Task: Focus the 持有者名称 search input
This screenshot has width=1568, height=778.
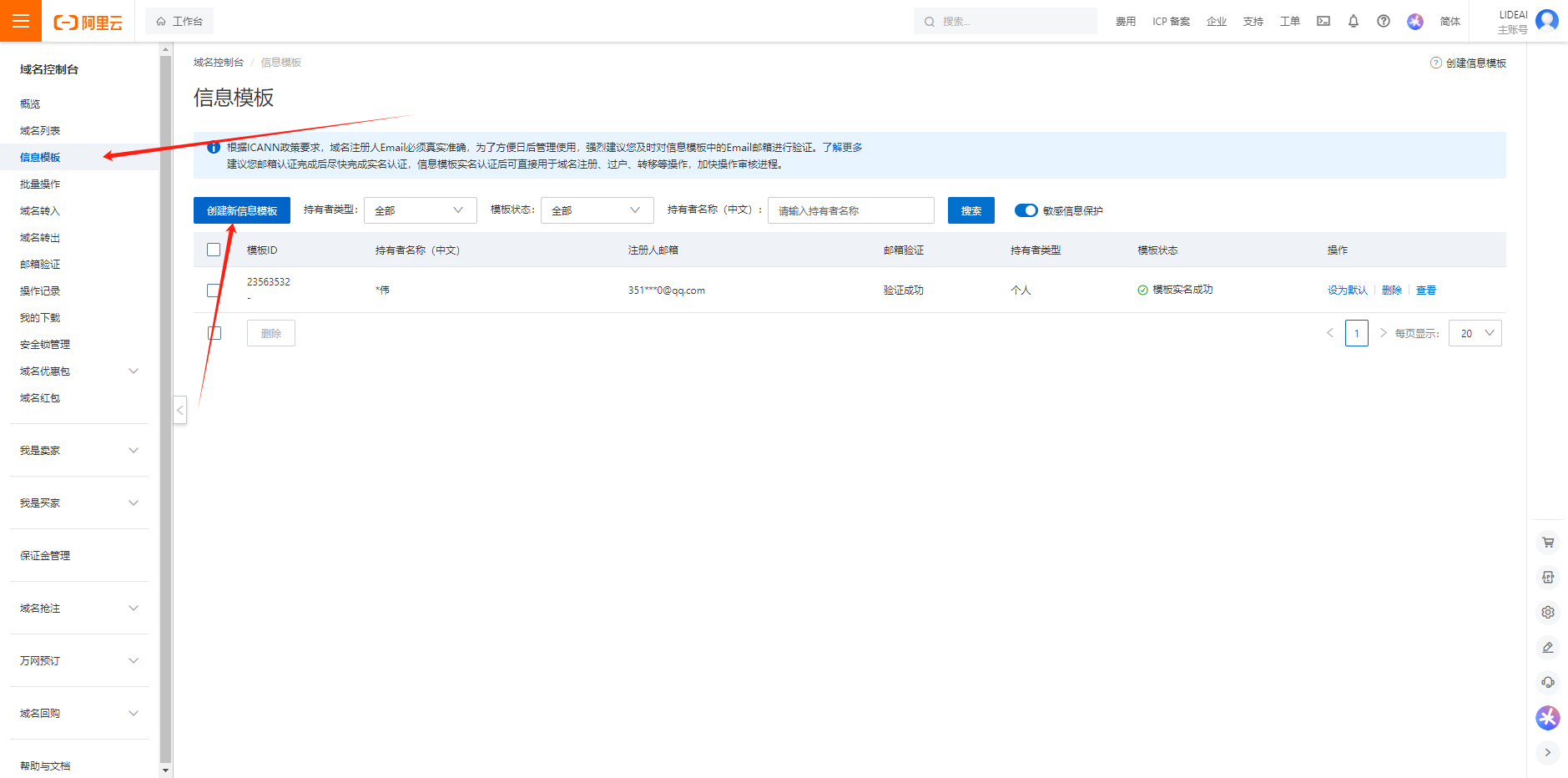Action: 850,210
